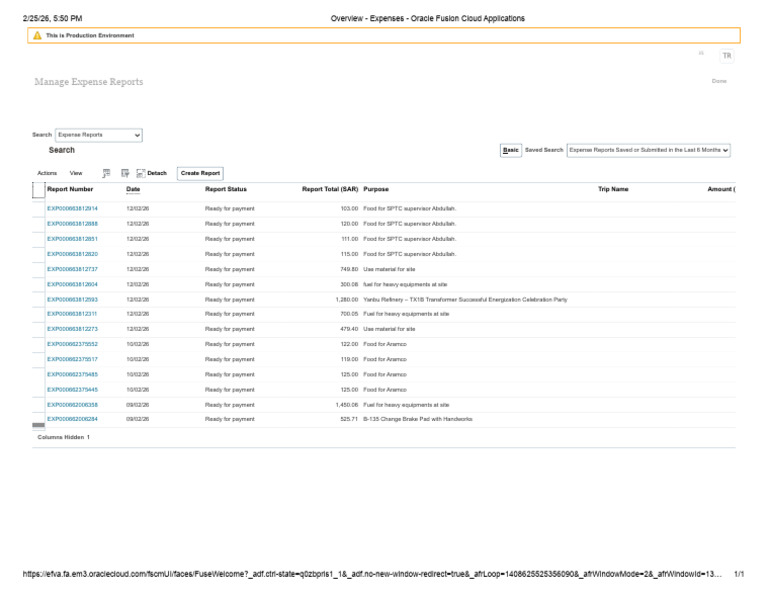
Task: Click the Ready for payment status in 525.71 row
Action: [x=230, y=419]
